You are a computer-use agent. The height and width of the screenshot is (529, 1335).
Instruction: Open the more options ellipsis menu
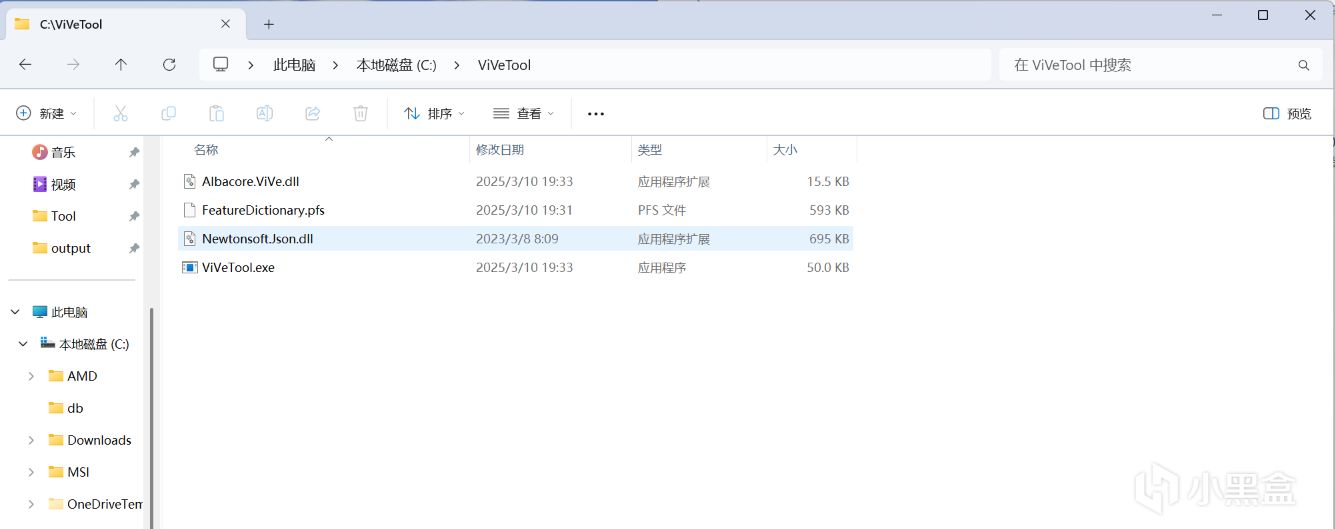click(596, 114)
